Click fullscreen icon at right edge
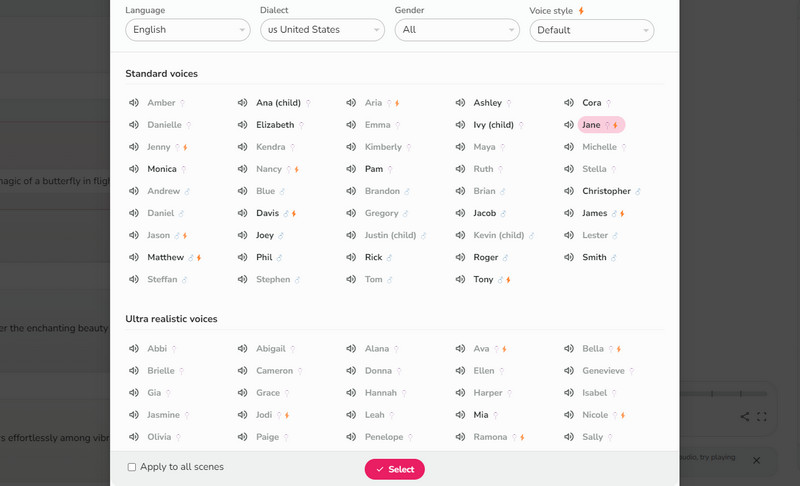 pos(762,417)
